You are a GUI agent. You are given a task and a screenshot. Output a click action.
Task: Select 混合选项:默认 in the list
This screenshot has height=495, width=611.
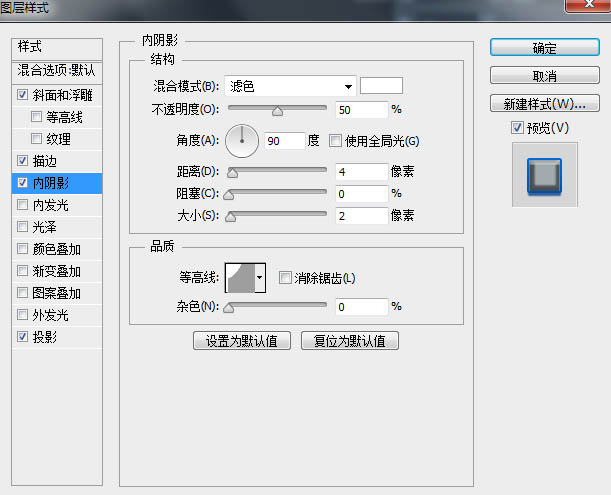(57, 71)
